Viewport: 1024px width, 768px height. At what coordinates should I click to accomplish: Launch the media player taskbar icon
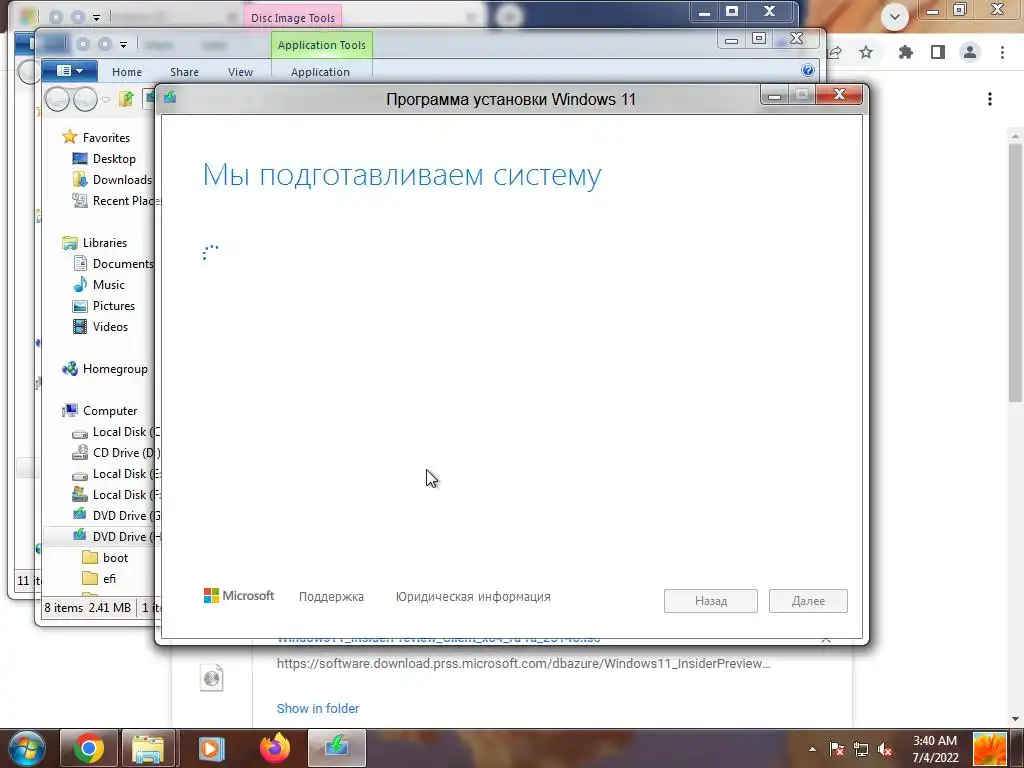tap(211, 748)
